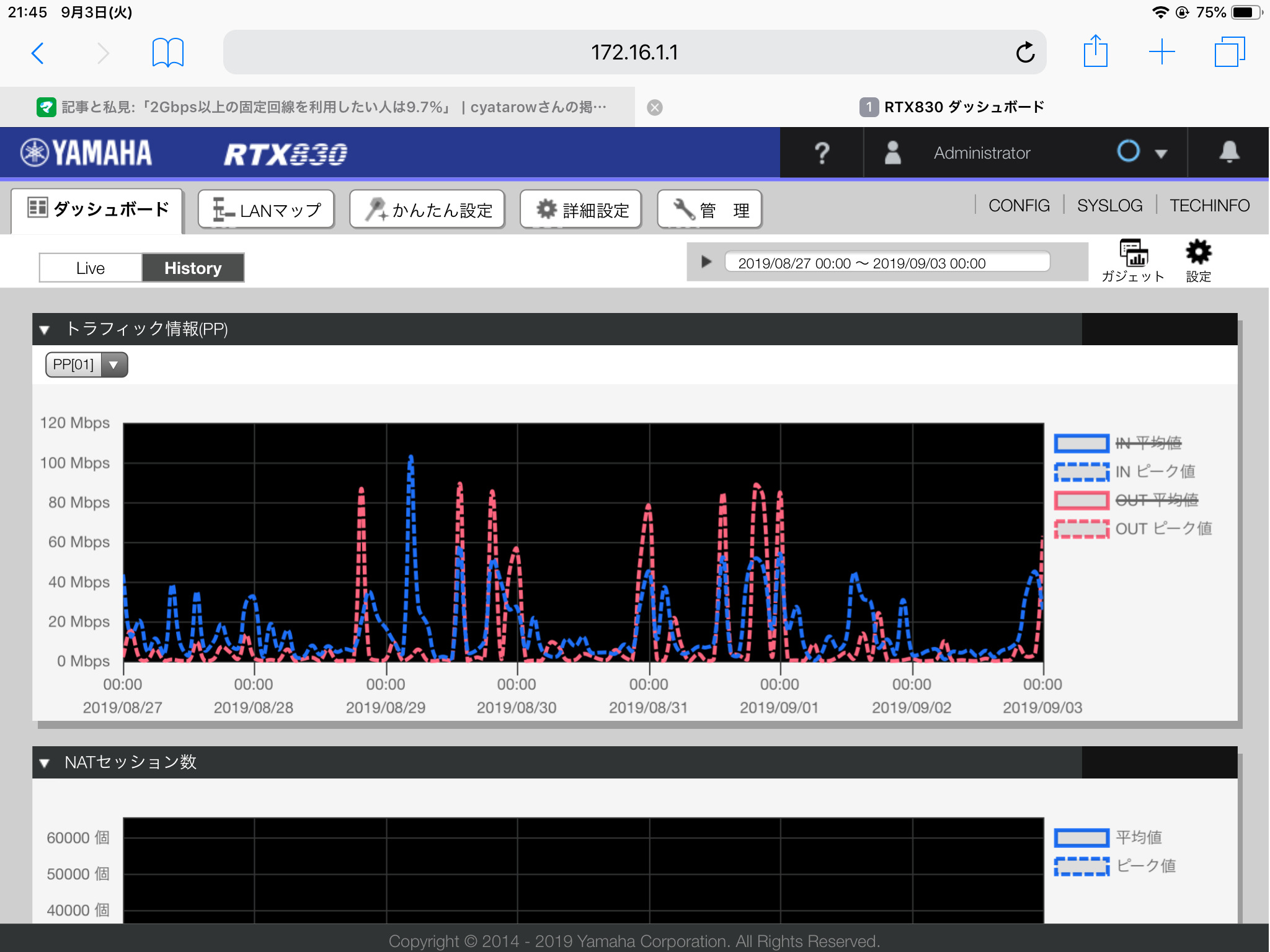Reload the page with refresh icon
This screenshot has height=952, width=1270.
coord(1025,53)
